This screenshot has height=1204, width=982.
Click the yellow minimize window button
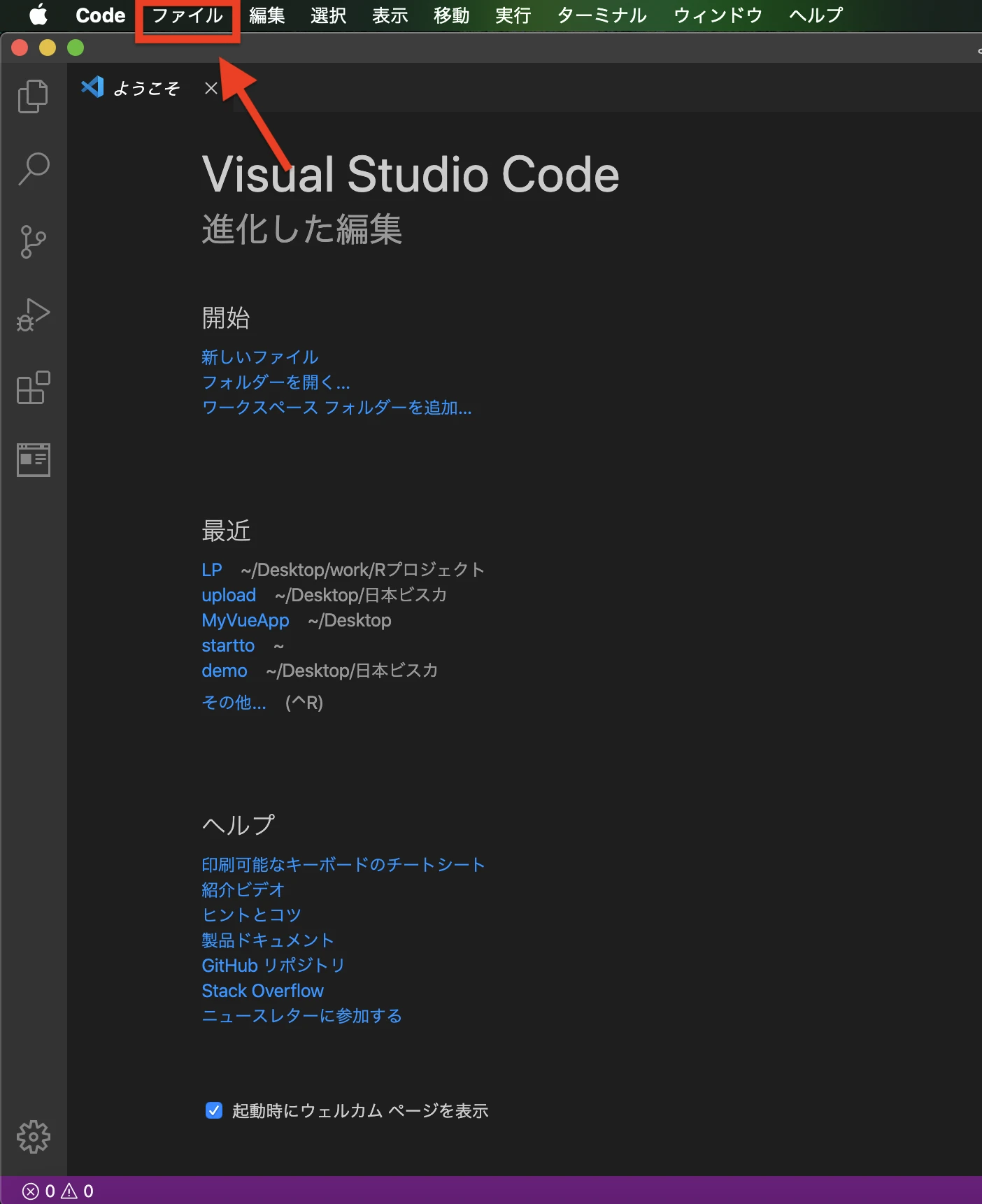click(48, 48)
